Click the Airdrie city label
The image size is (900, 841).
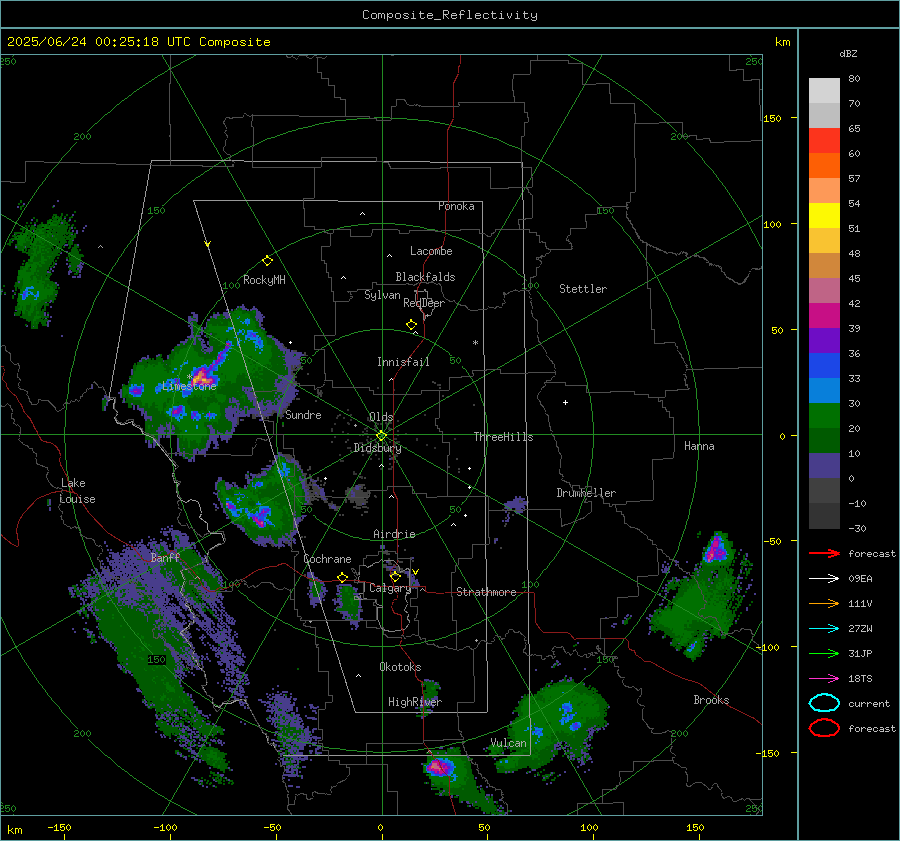[394, 534]
